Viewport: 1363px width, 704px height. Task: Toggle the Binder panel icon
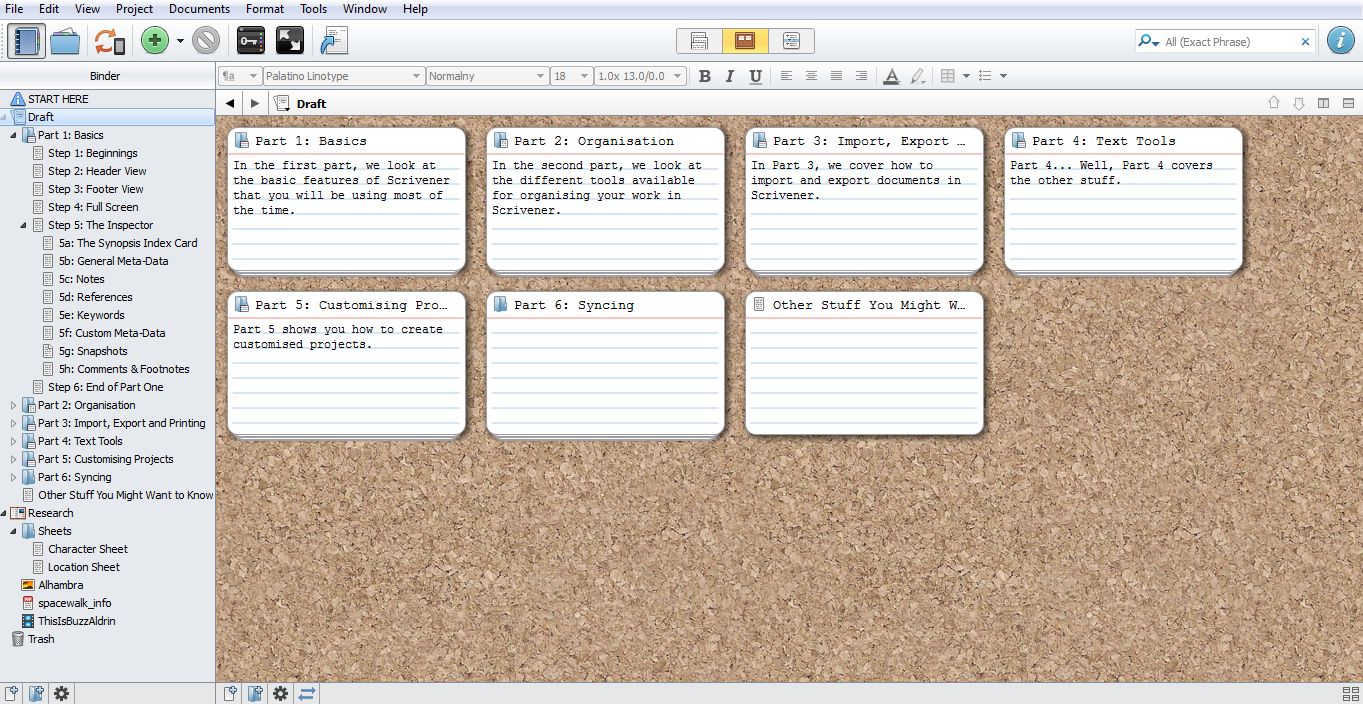26,41
